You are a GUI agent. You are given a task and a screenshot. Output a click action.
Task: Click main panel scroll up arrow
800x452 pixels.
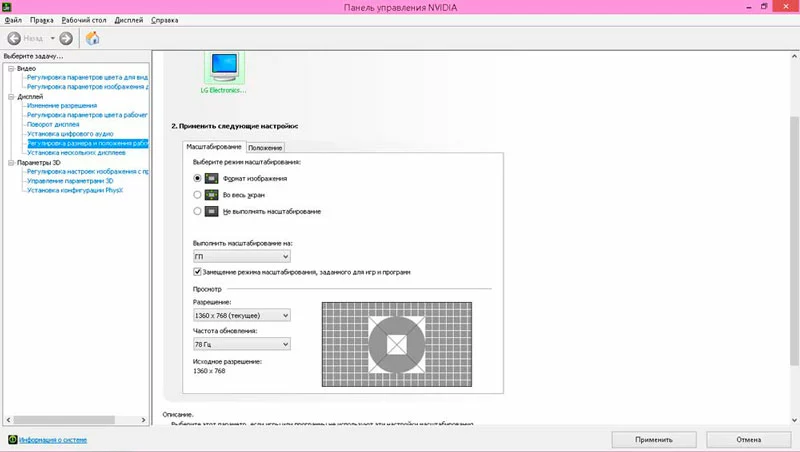tap(794, 56)
